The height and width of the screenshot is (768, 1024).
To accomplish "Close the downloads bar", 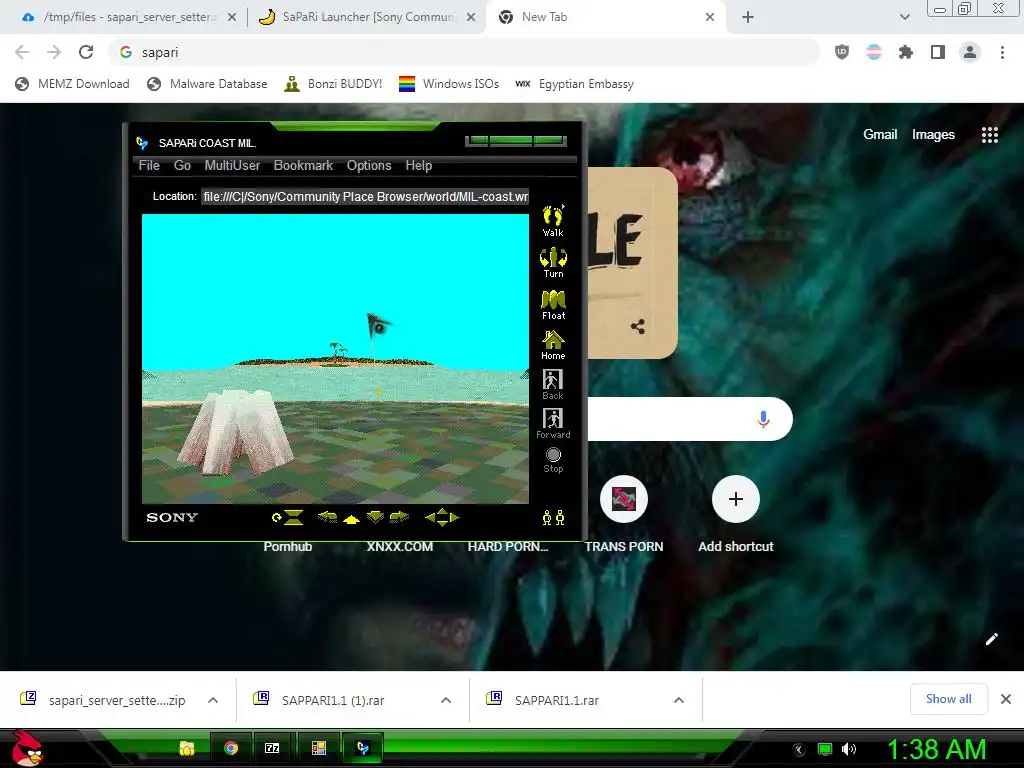I will point(1006,699).
